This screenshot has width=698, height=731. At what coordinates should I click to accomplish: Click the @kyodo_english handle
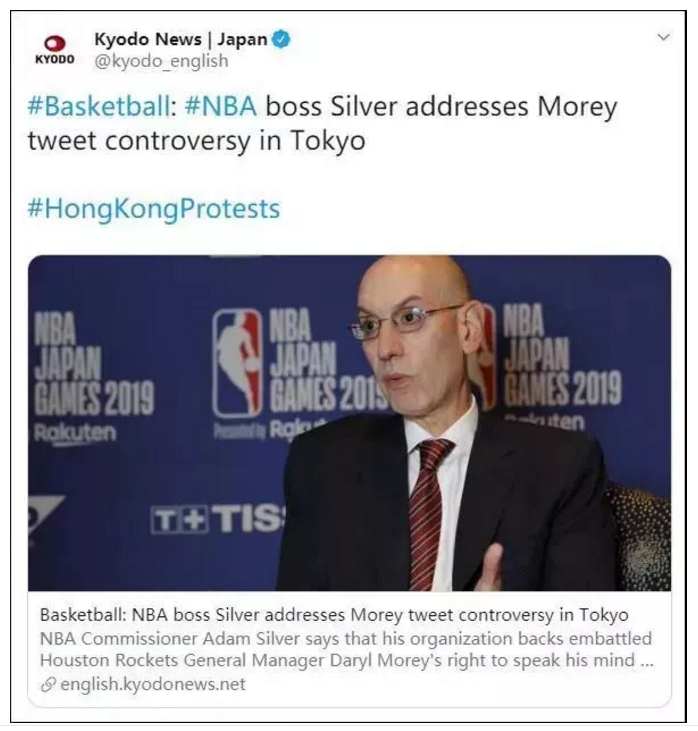[161, 61]
